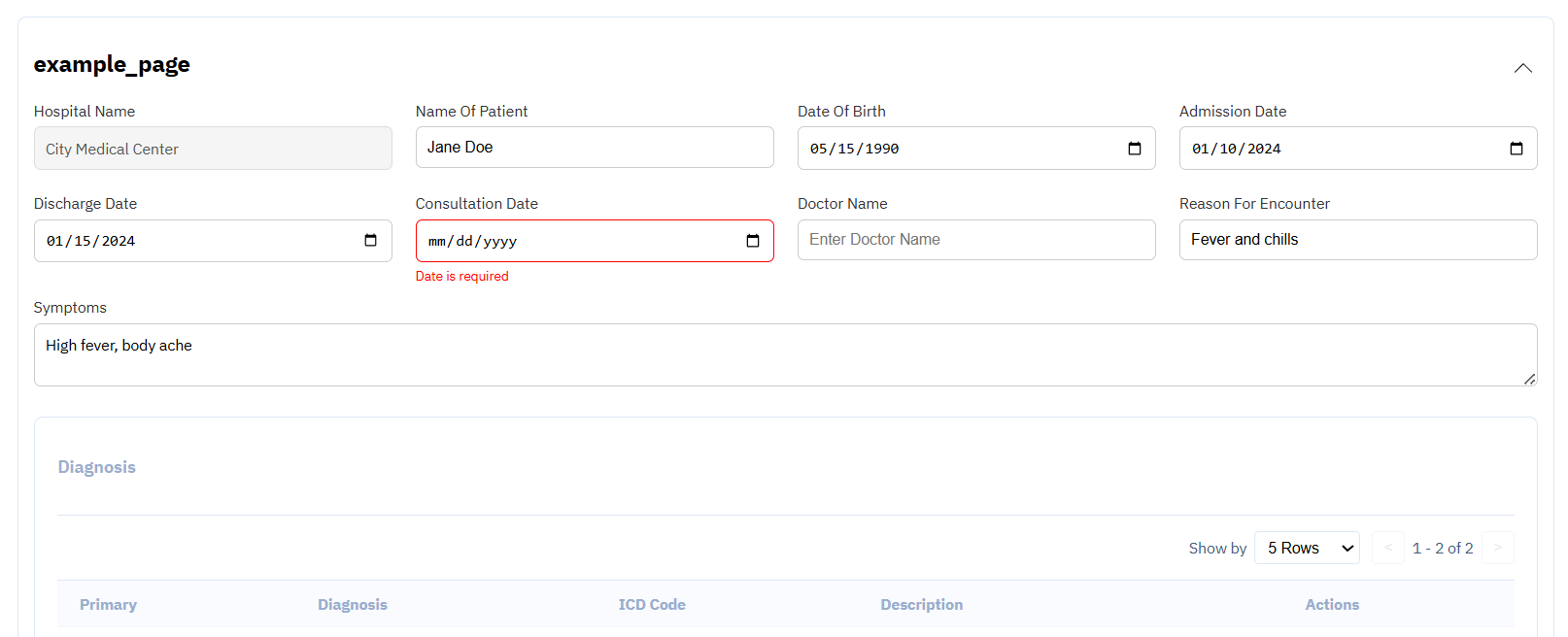Click the Reason For Encounter field
This screenshot has height=637, width=1568.
click(1358, 240)
